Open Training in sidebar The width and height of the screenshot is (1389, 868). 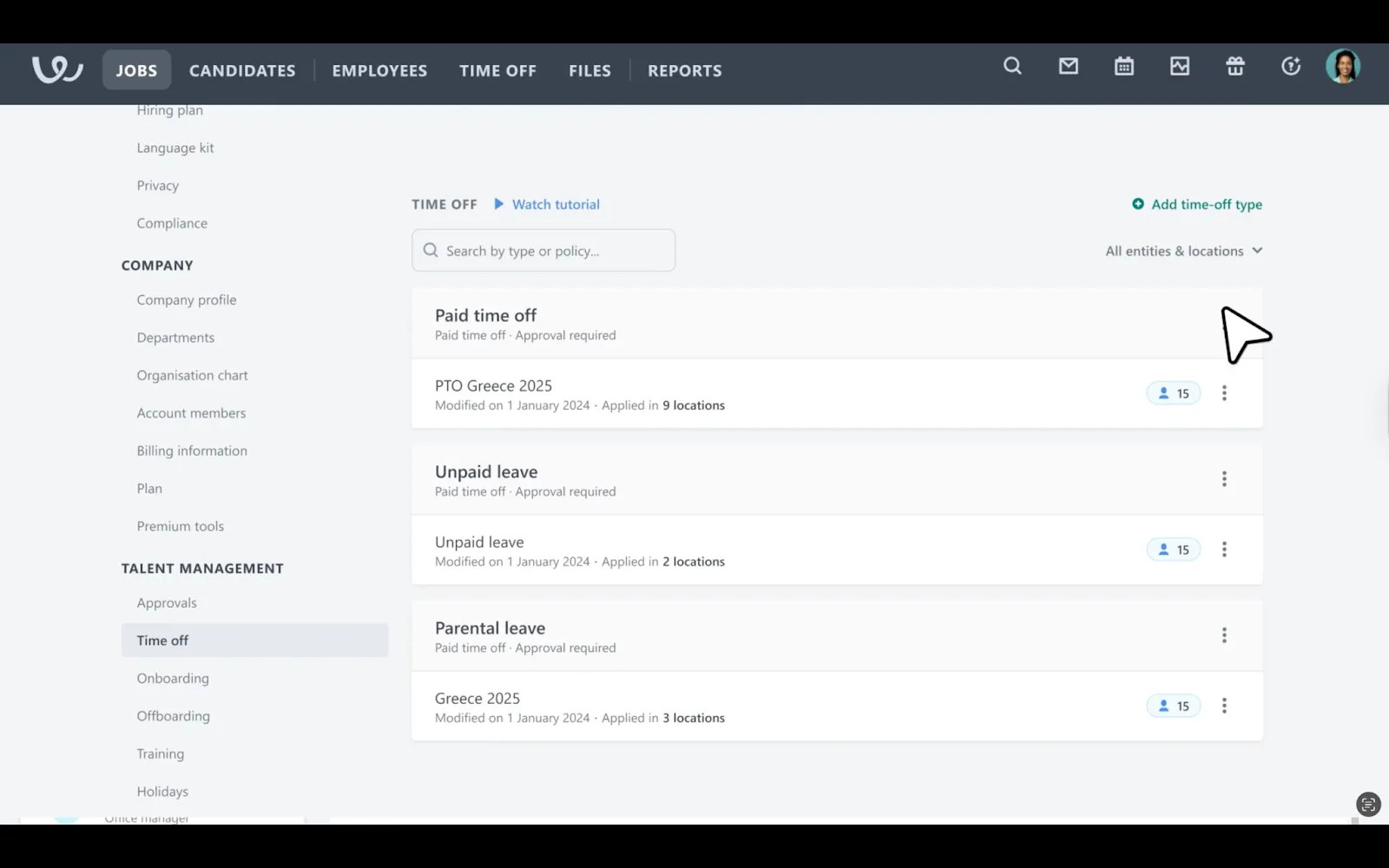[160, 753]
